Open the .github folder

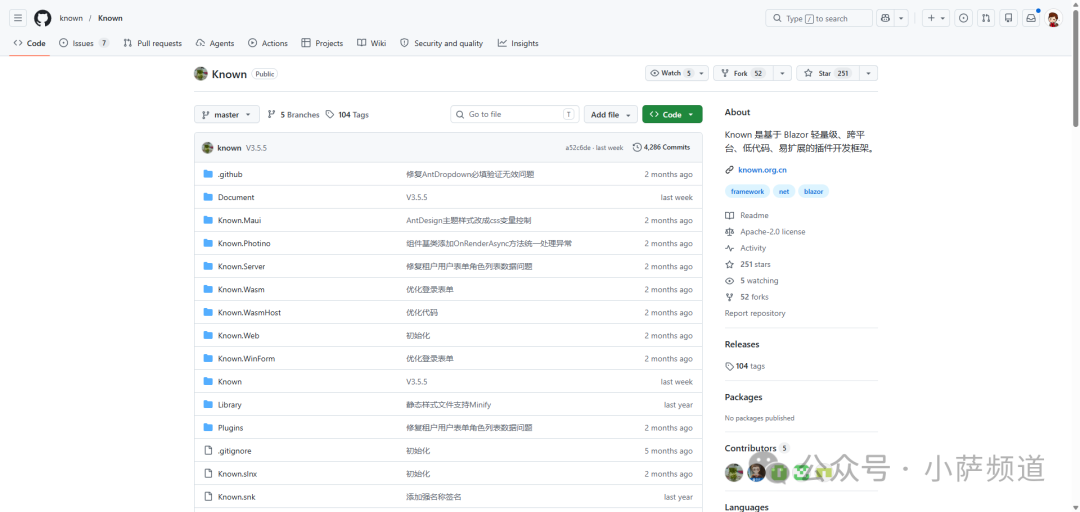(230, 174)
